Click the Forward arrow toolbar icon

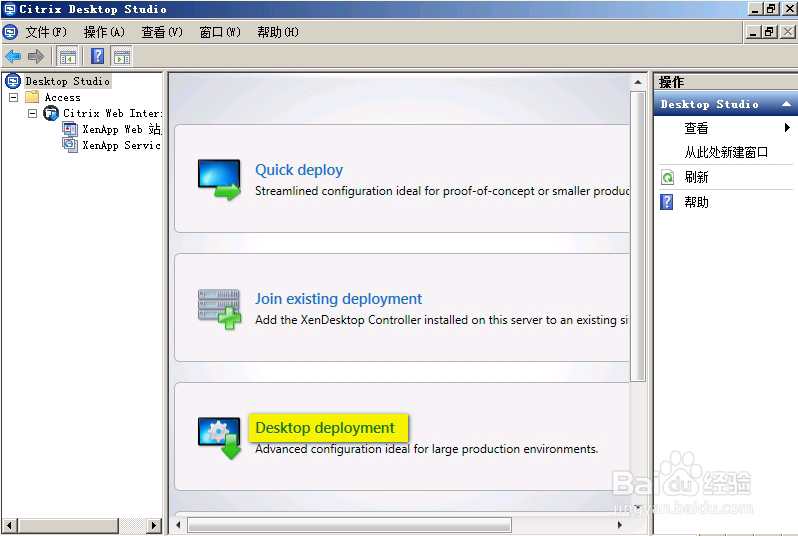tap(36, 56)
